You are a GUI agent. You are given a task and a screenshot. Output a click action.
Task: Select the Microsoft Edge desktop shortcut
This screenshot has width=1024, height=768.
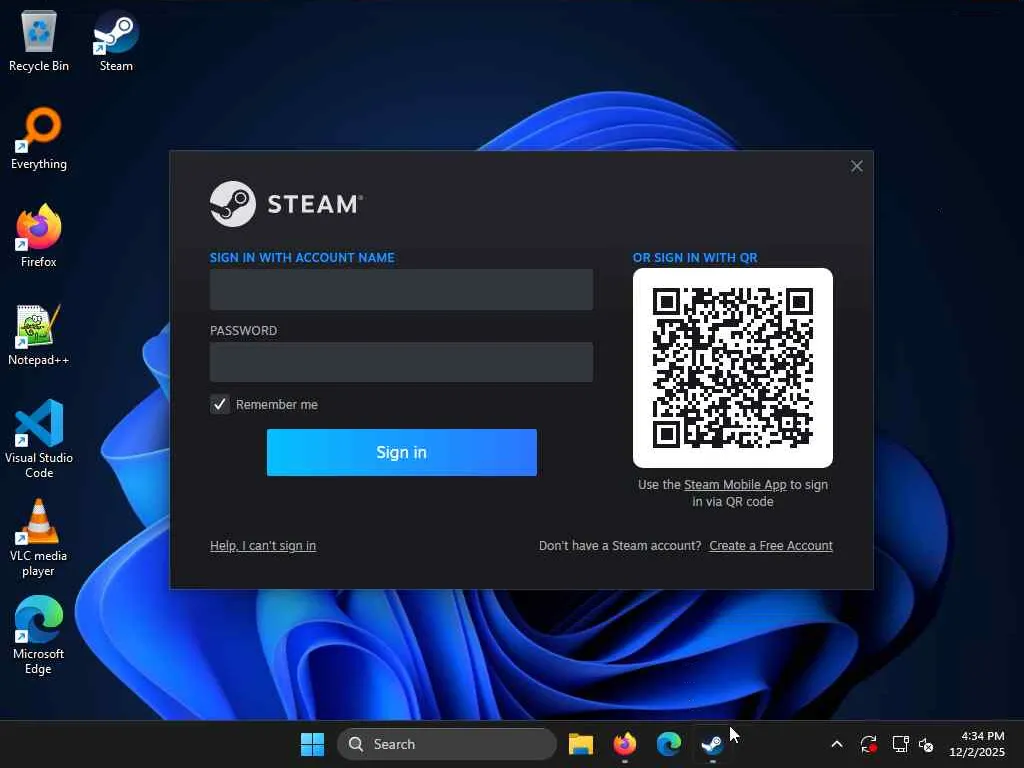[39, 635]
